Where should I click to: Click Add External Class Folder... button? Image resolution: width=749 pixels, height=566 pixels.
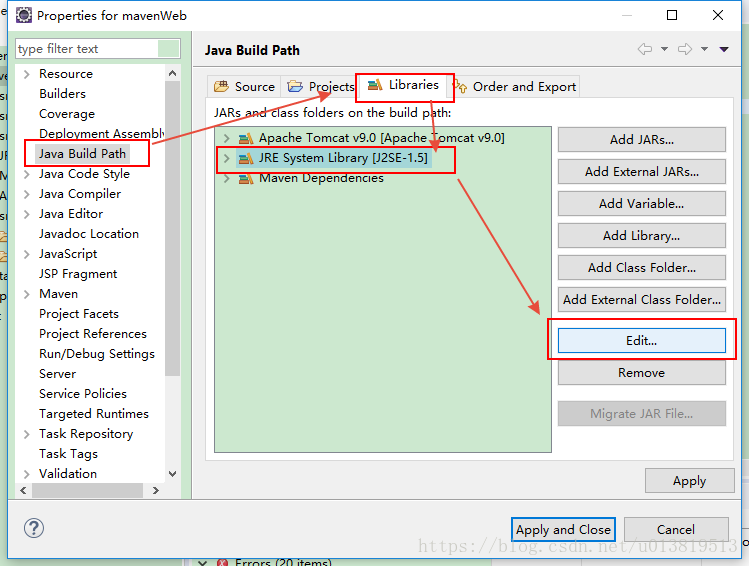click(642, 299)
